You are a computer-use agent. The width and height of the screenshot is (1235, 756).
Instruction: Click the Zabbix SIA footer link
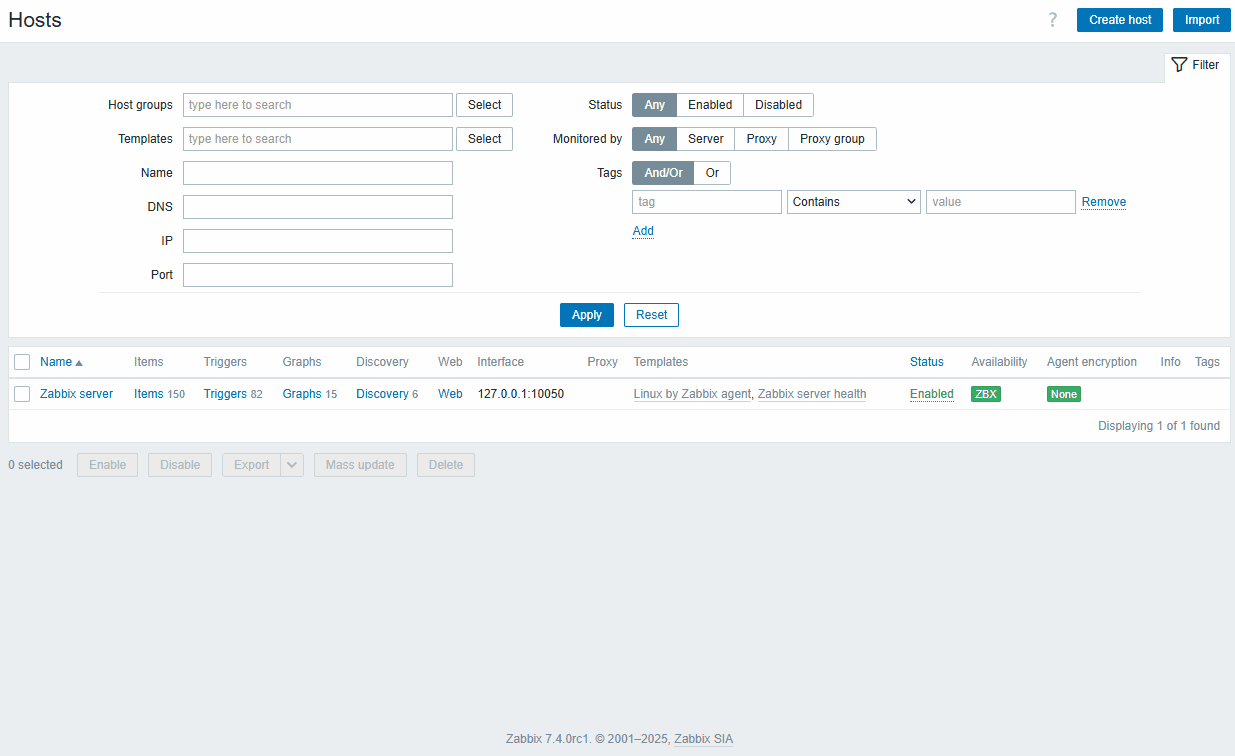pos(704,739)
